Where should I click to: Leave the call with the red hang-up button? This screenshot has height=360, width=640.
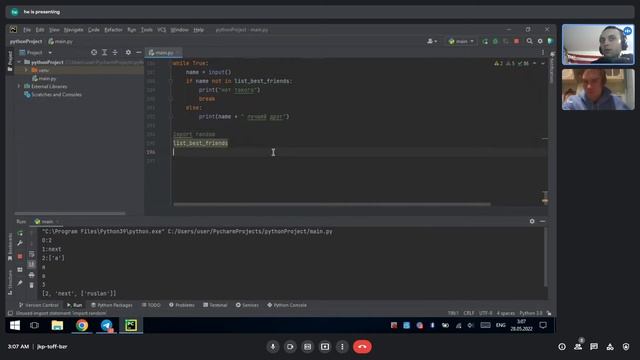(x=362, y=347)
